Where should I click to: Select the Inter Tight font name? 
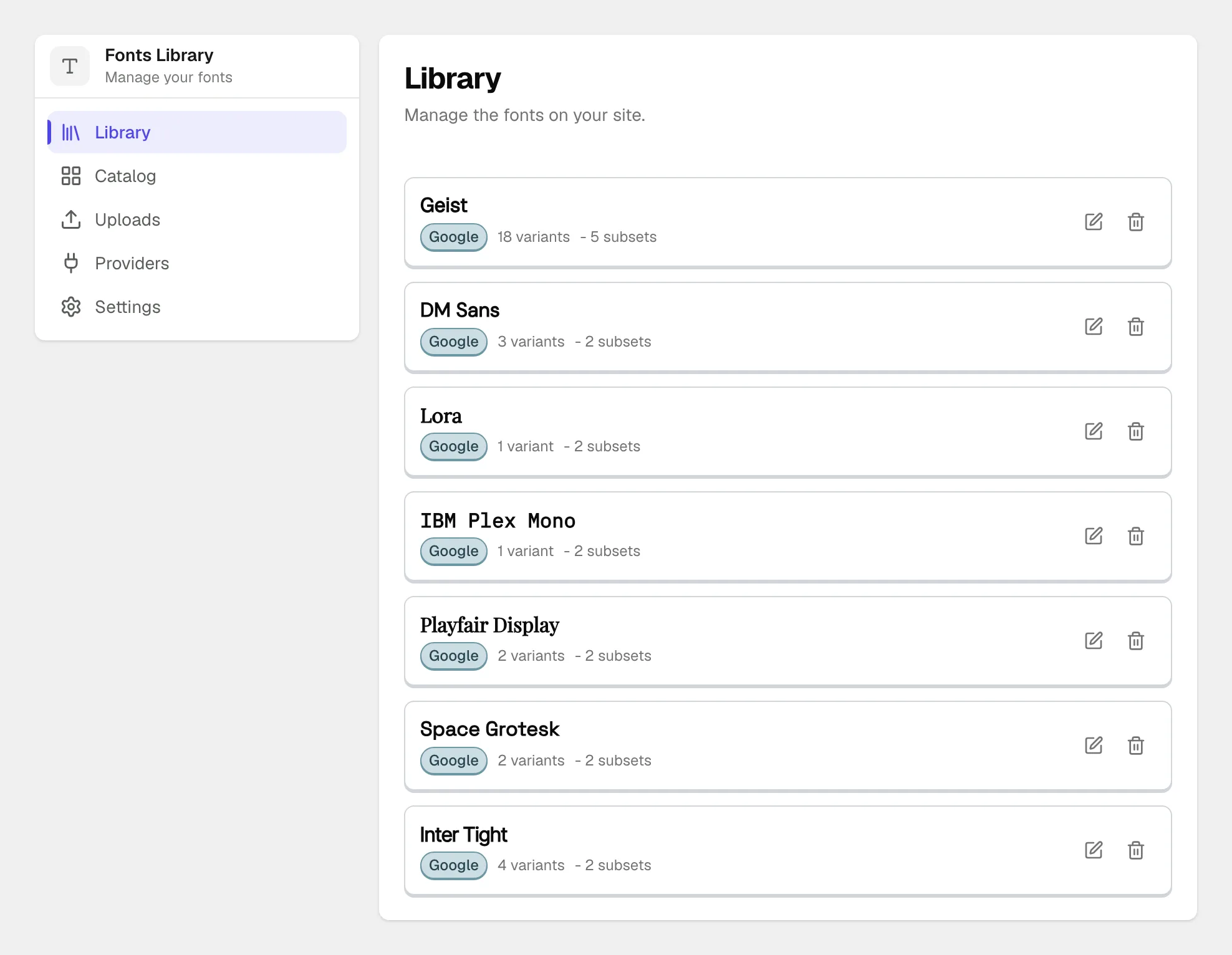tap(463, 835)
